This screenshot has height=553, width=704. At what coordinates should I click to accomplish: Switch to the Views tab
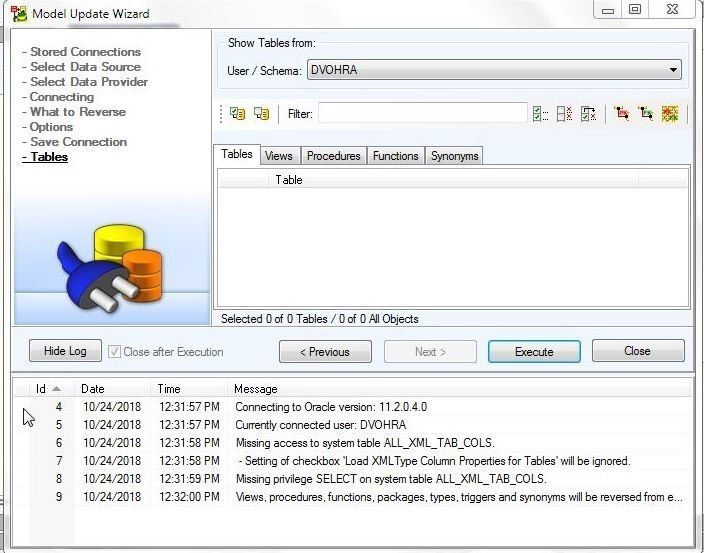click(x=278, y=156)
